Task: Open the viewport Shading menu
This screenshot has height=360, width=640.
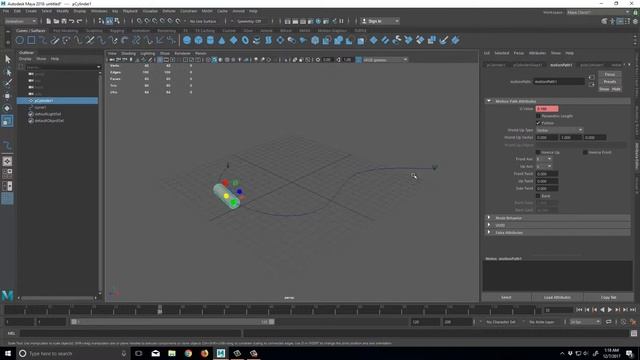Action: click(128, 53)
